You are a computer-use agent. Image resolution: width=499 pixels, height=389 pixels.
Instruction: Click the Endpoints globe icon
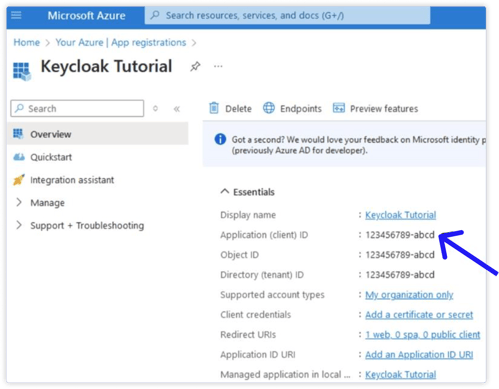(x=269, y=108)
